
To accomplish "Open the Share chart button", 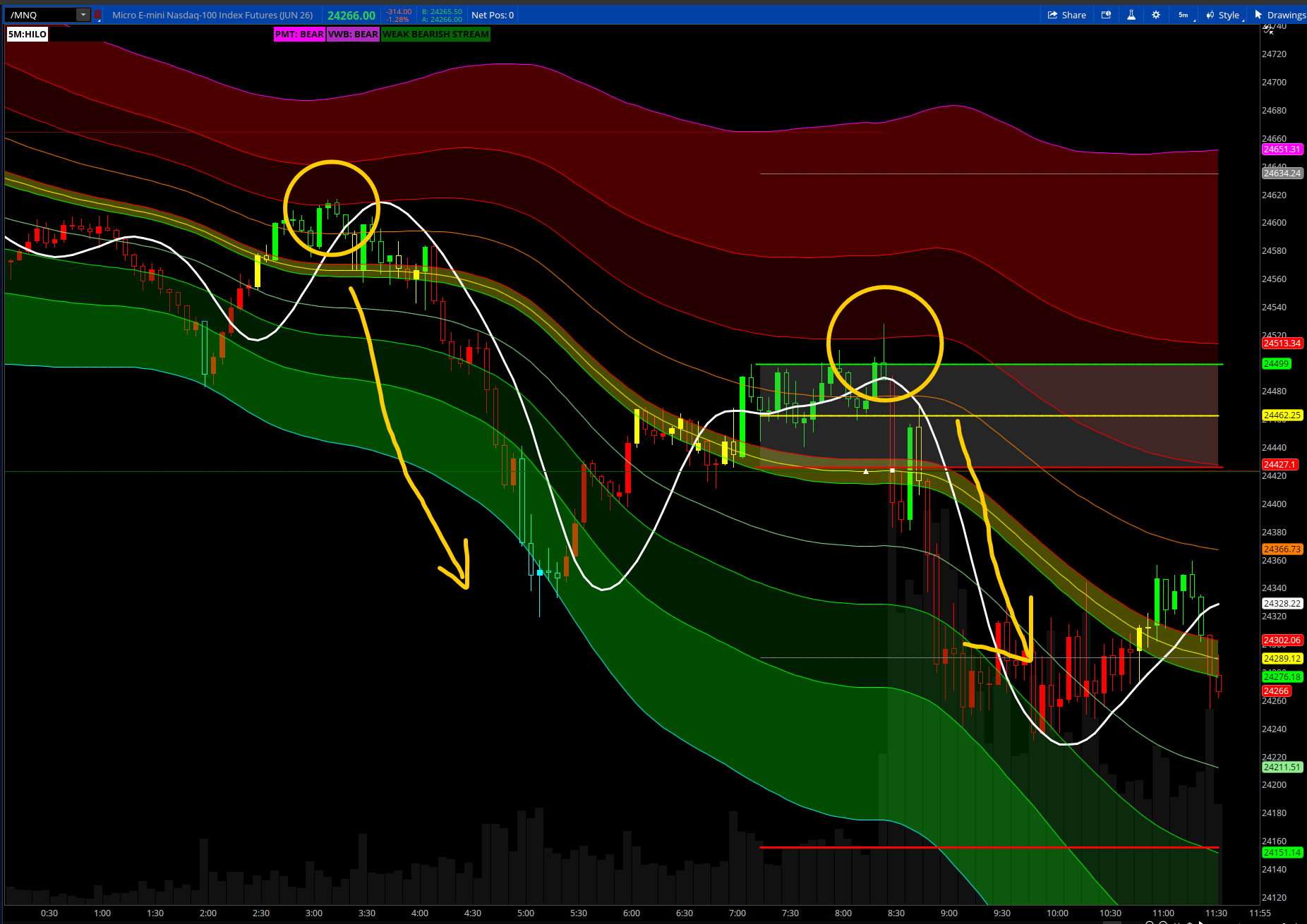I will [1066, 15].
